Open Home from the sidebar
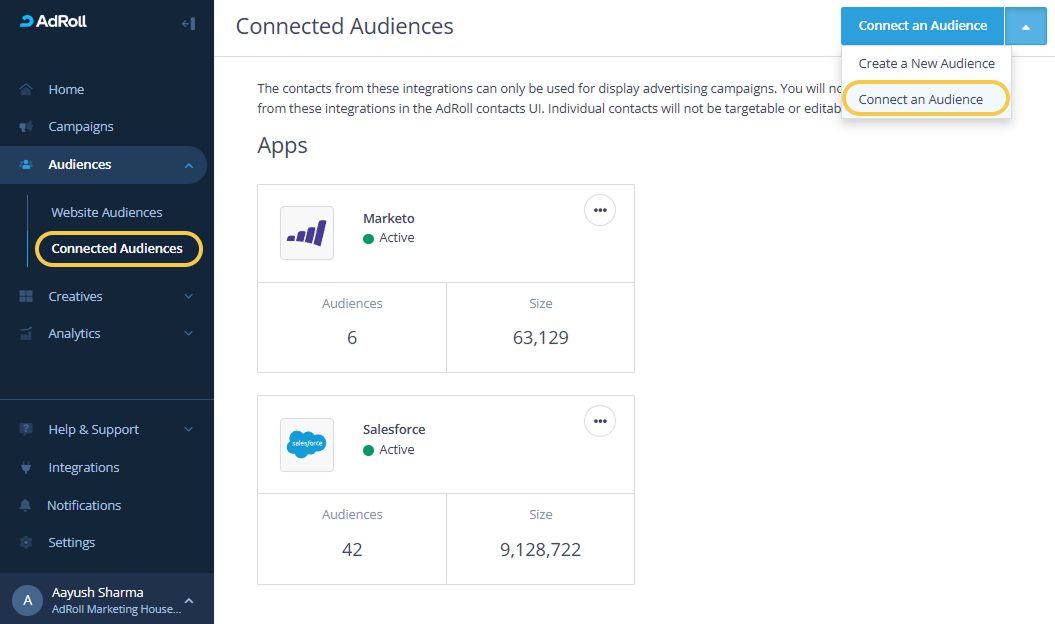This screenshot has height=624, width=1055. pyautogui.click(x=66, y=89)
